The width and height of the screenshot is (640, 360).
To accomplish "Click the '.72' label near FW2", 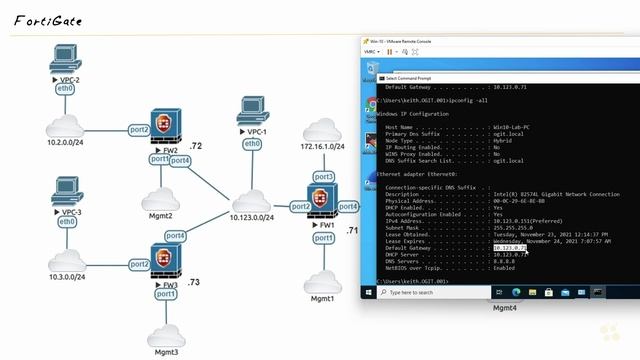I will [x=196, y=146].
